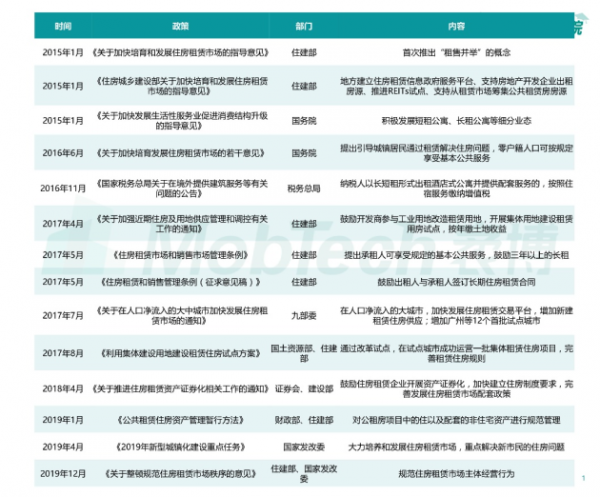Screen dimensions: 600x497
Task: Click the content cell about 集体租赁住房项目
Action: [x=456, y=353]
